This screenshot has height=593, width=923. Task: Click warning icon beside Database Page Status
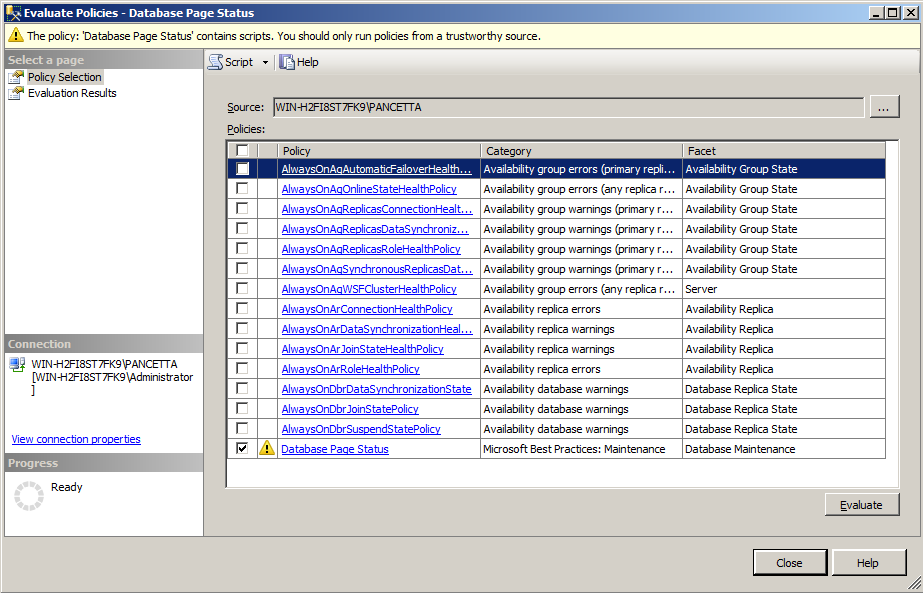(267, 448)
